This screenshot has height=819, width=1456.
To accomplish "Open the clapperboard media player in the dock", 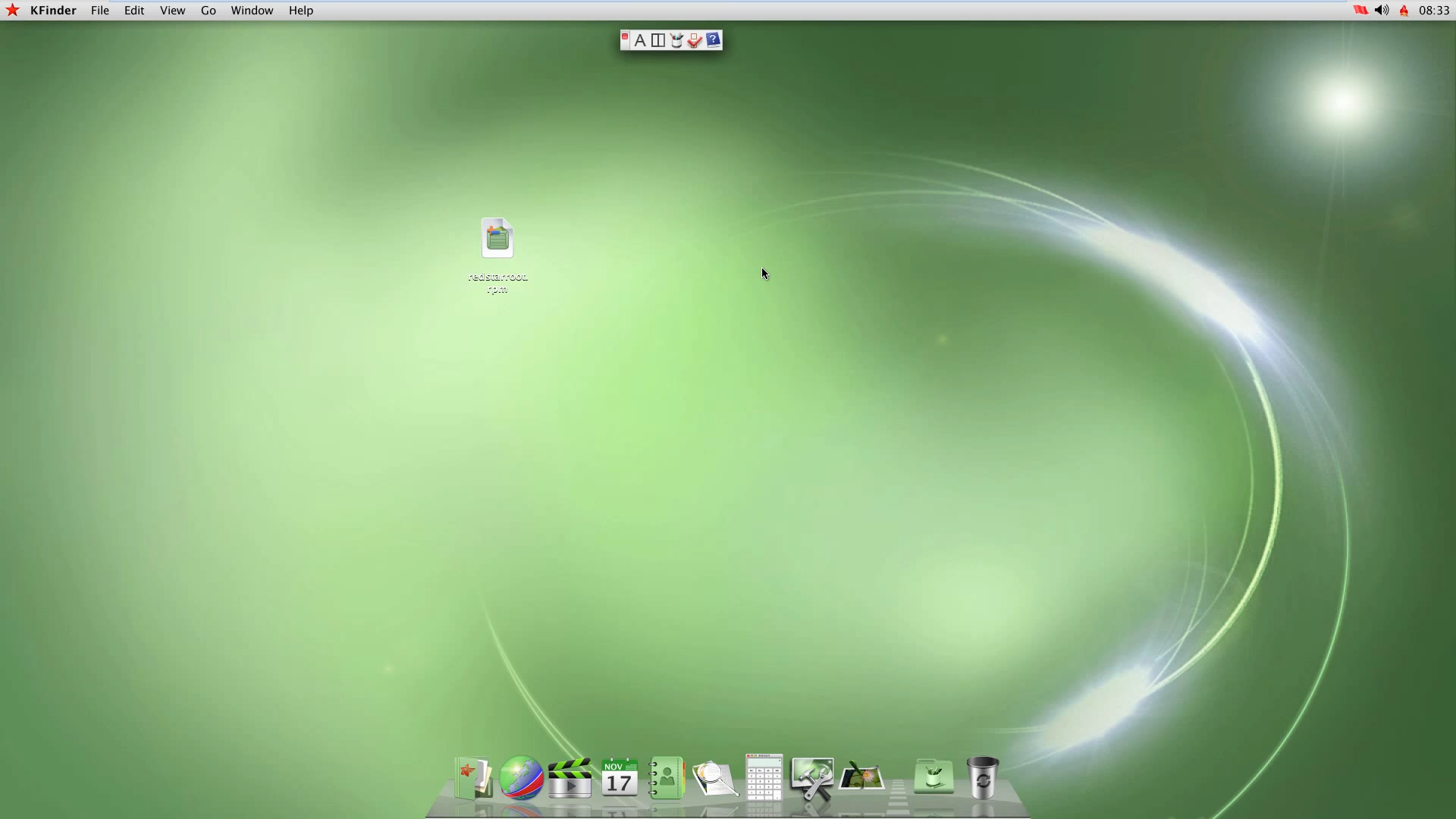I will 570,778.
